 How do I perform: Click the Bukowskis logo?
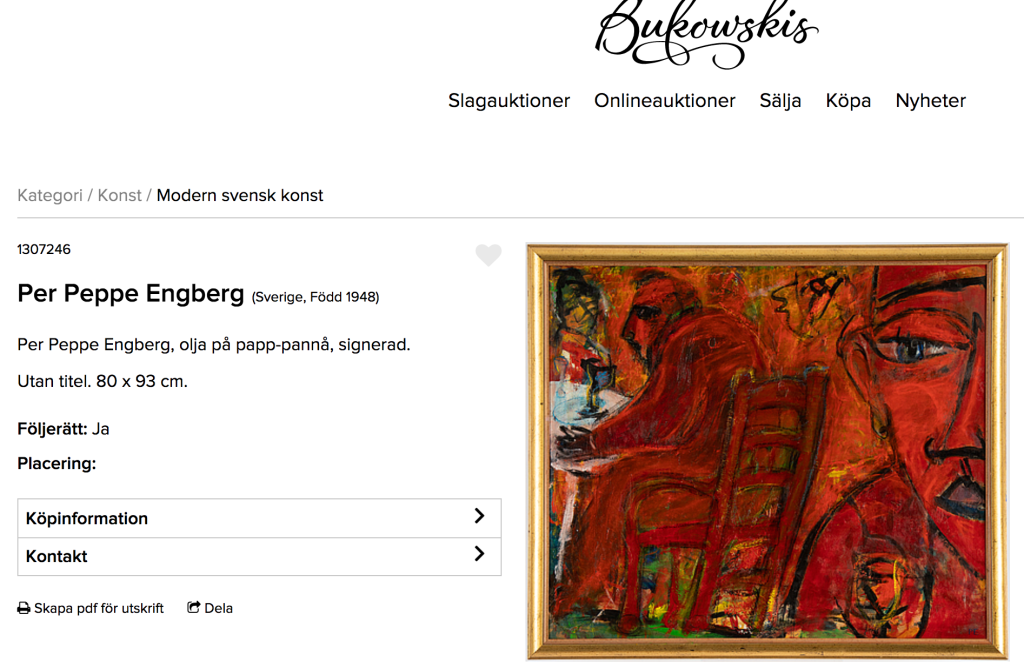(x=706, y=33)
